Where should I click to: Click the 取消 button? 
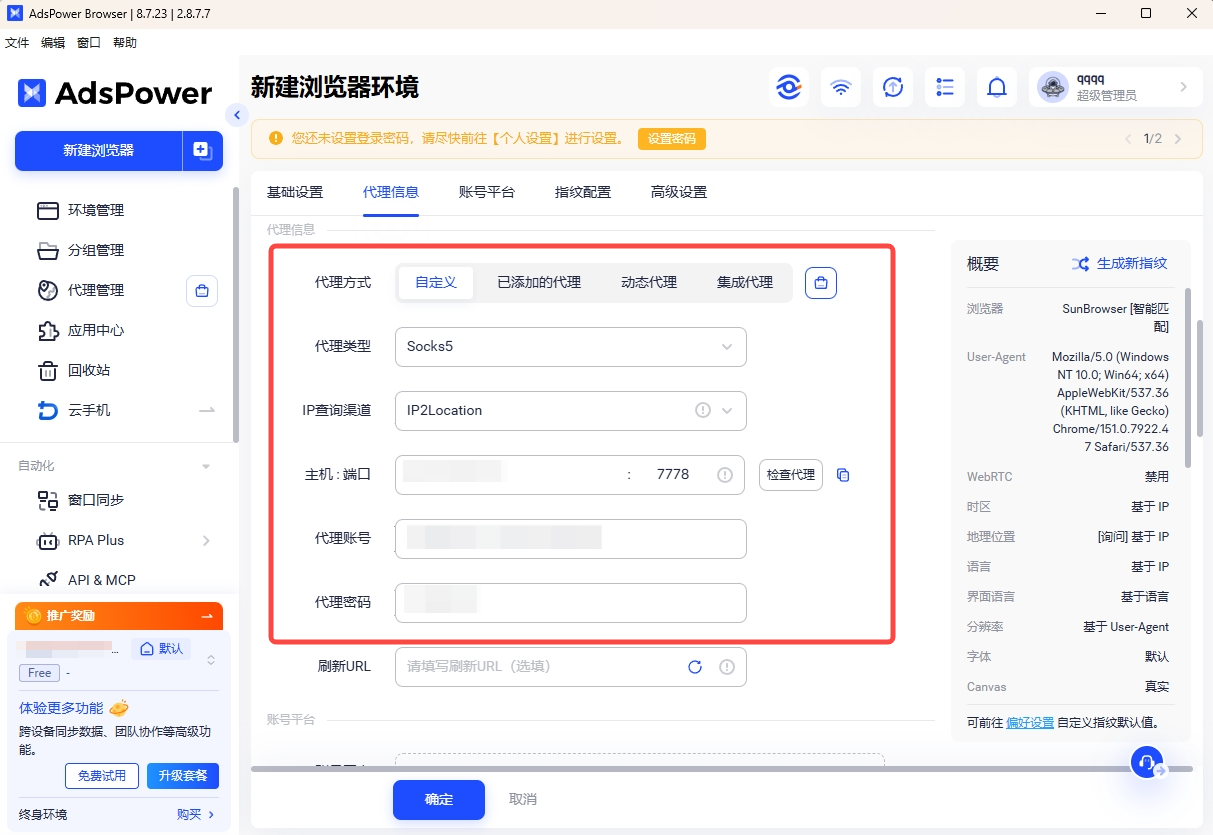pyautogui.click(x=523, y=800)
